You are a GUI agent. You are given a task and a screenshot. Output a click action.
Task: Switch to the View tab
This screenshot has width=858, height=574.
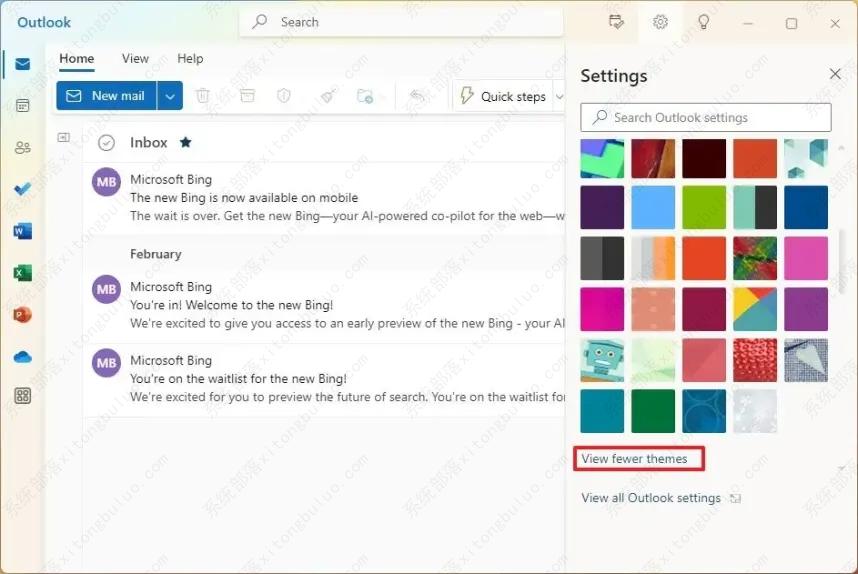pyautogui.click(x=135, y=59)
